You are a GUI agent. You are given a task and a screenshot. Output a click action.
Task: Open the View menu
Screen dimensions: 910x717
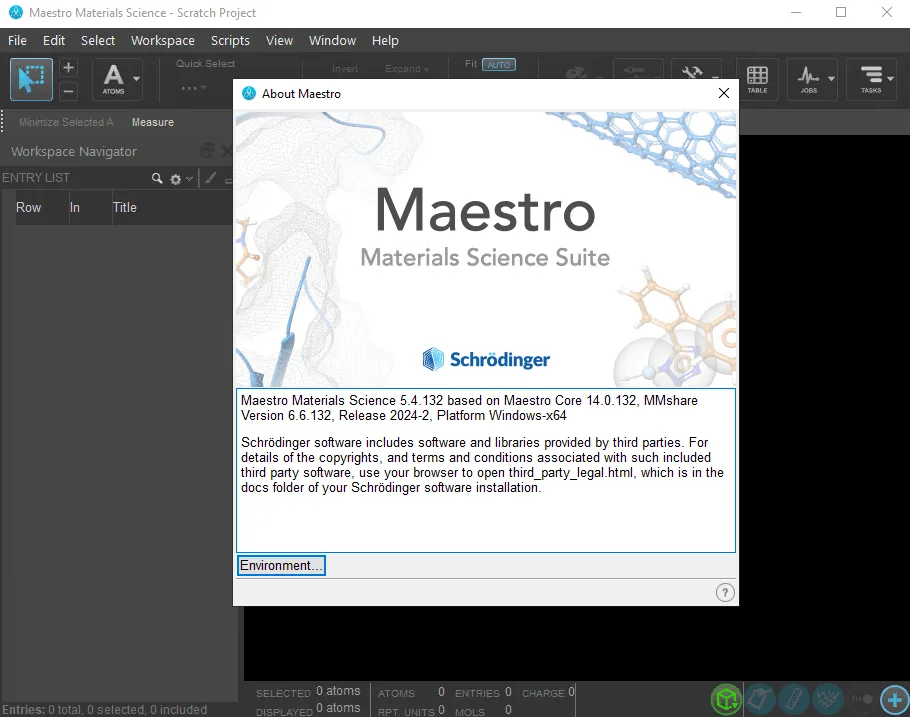coord(279,41)
